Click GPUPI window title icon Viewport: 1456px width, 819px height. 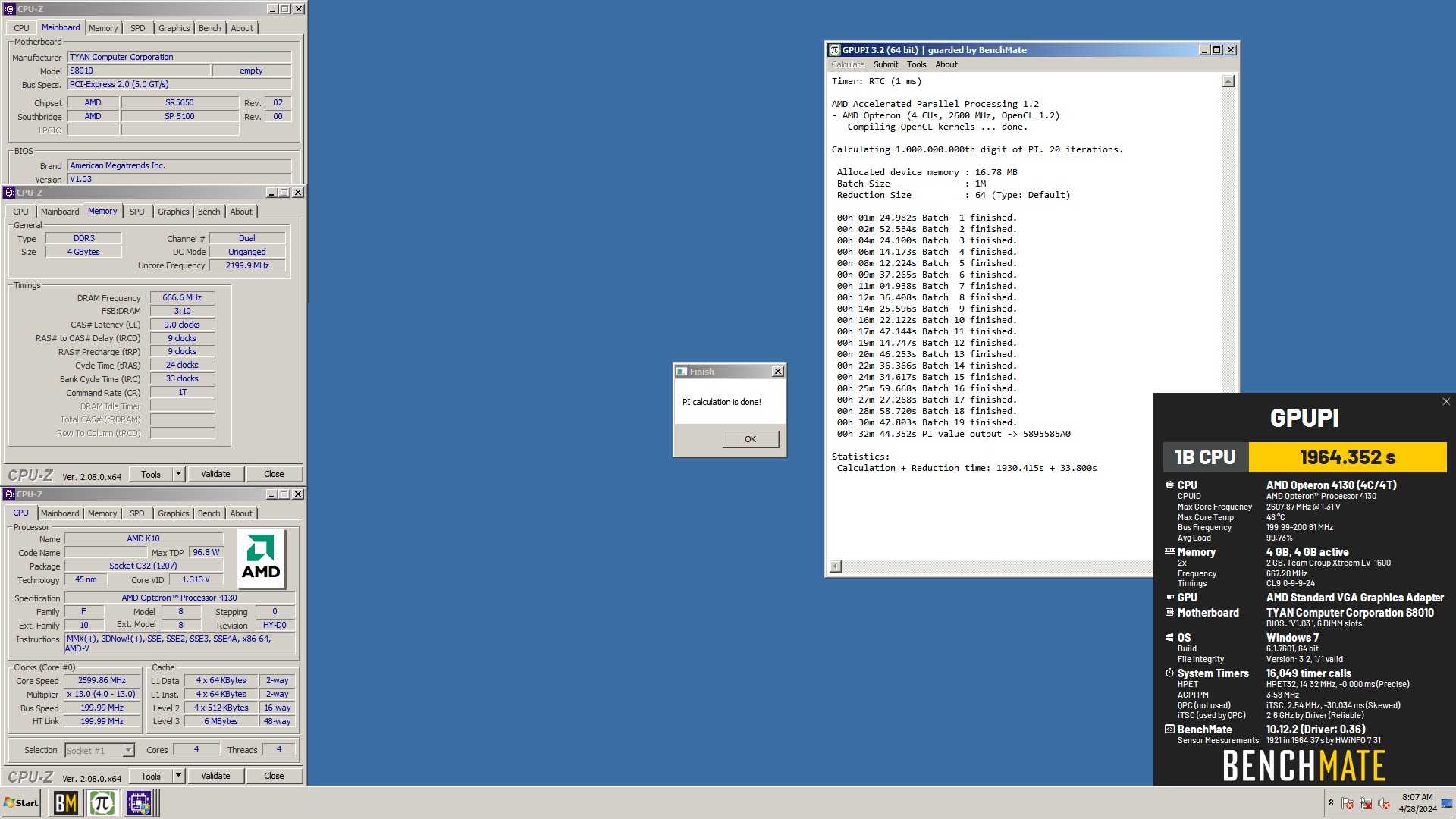[835, 50]
